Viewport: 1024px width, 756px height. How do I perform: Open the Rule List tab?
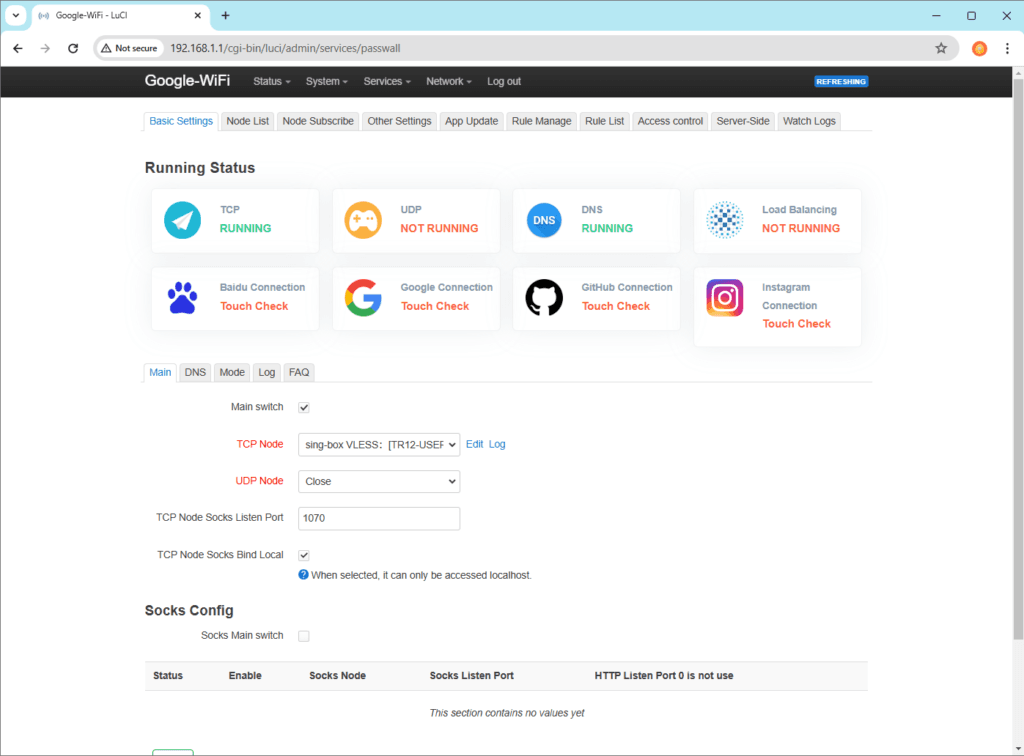click(x=605, y=121)
